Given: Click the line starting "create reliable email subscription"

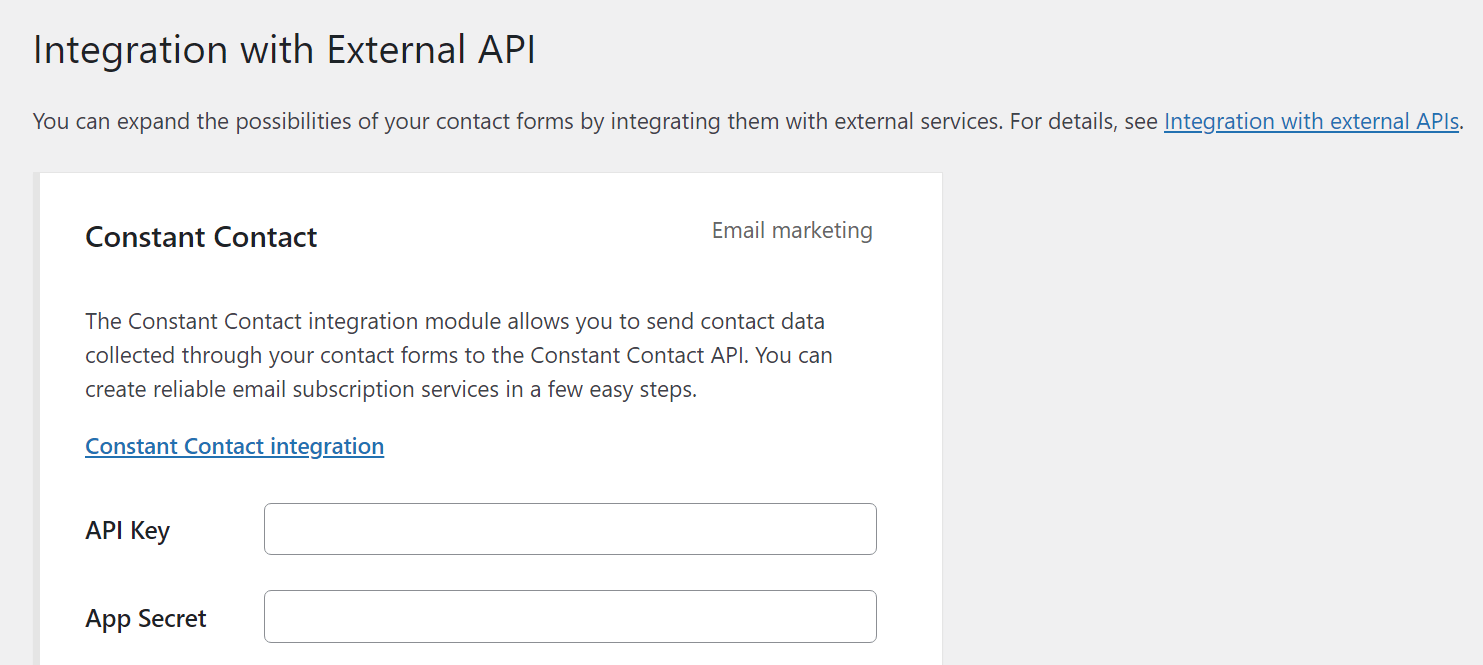Looking at the screenshot, I should [390, 390].
